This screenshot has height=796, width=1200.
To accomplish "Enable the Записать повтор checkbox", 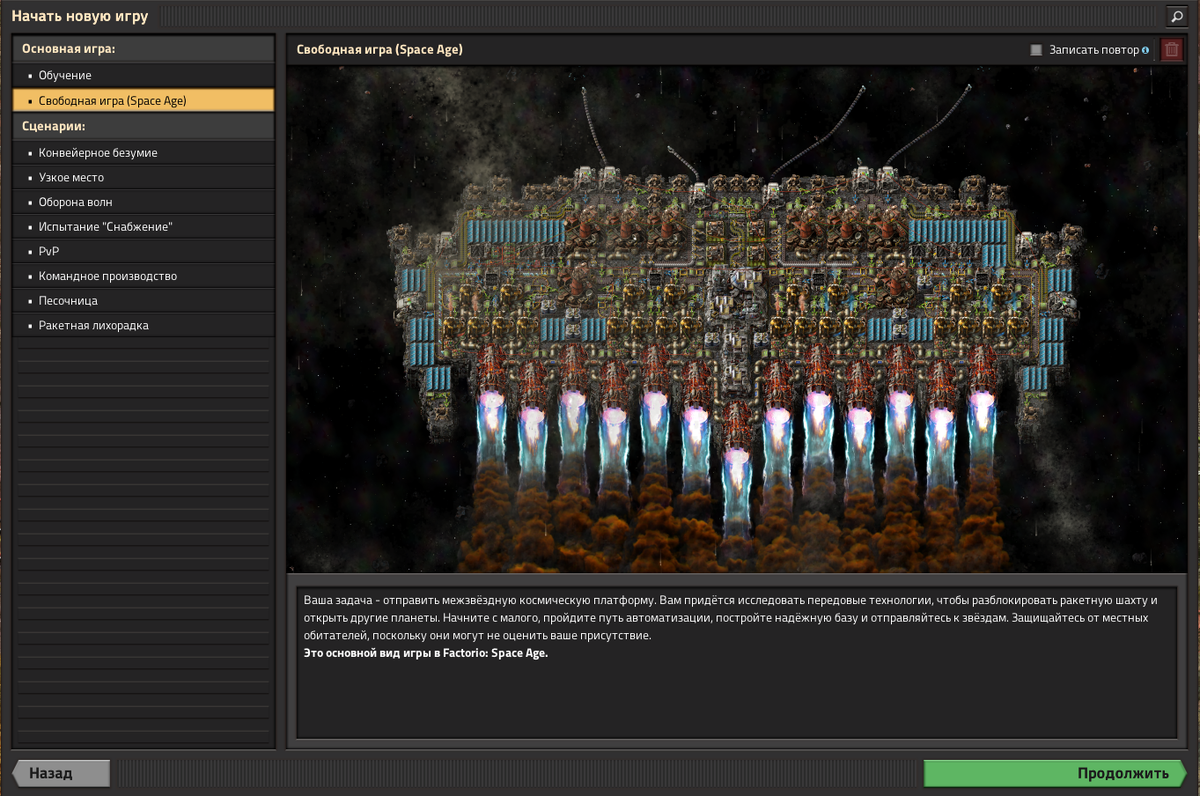I will pos(1036,50).
